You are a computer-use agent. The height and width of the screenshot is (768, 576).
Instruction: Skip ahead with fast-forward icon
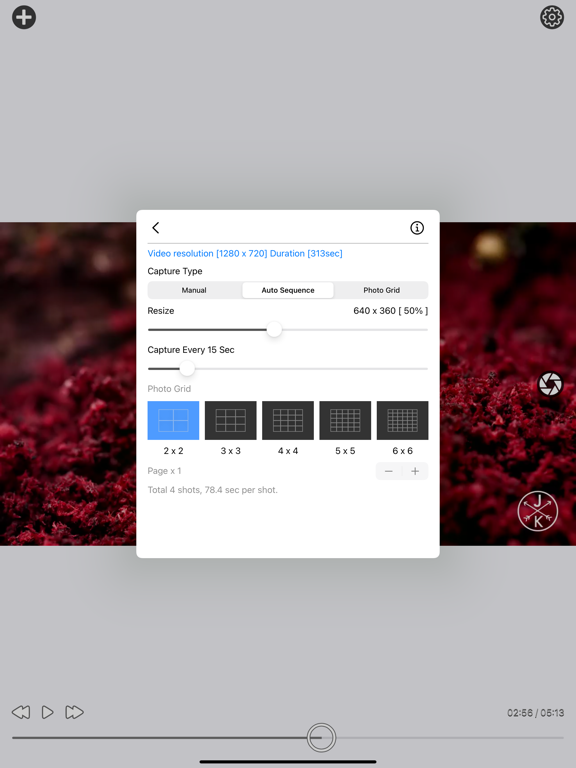[x=74, y=712]
